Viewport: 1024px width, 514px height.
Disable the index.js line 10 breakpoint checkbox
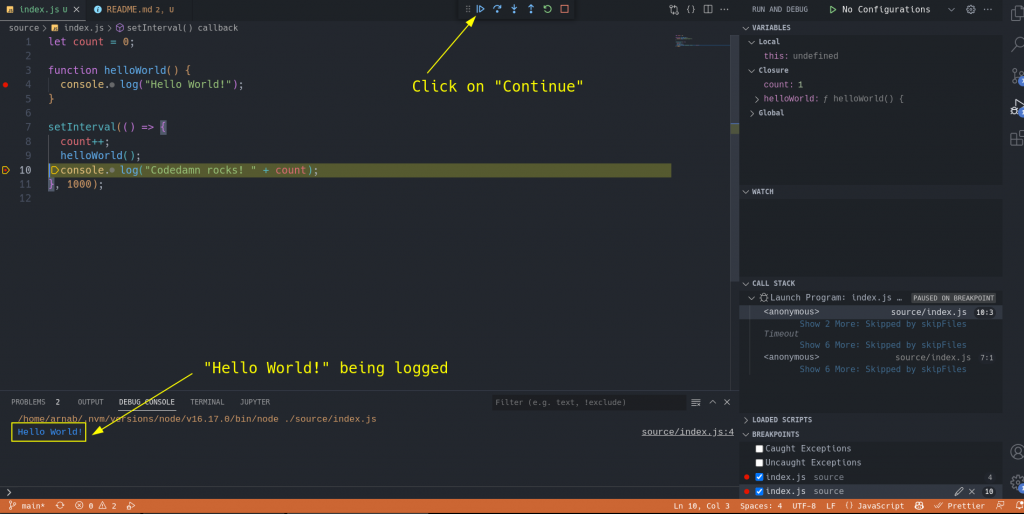[760, 491]
